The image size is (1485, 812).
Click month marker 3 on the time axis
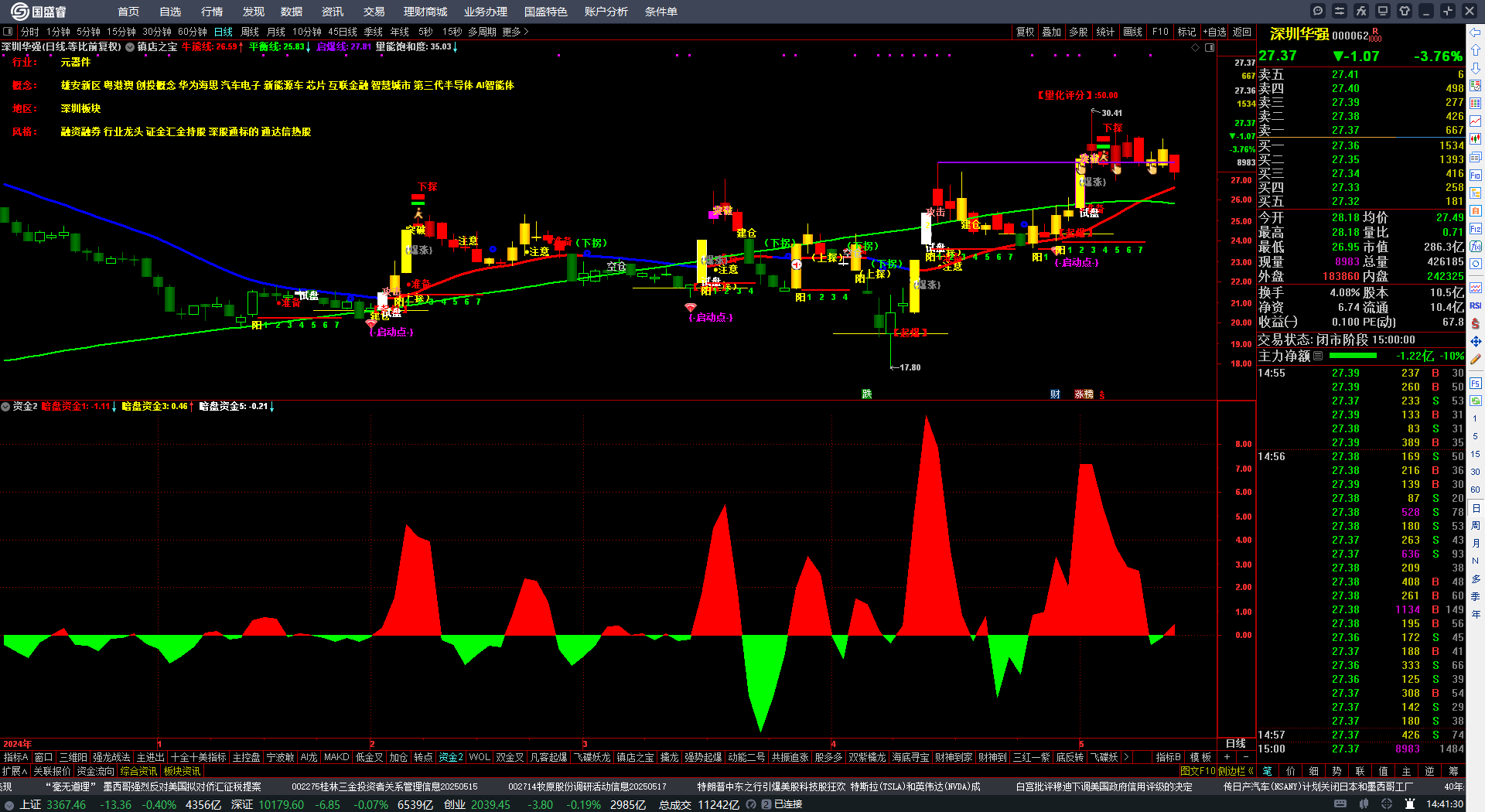tap(585, 744)
